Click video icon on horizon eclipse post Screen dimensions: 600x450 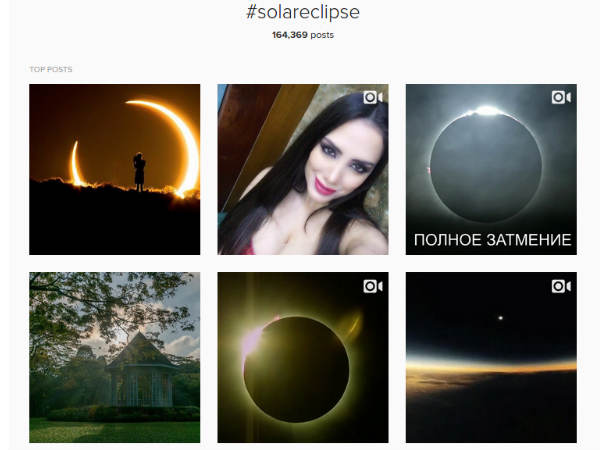[x=561, y=286]
